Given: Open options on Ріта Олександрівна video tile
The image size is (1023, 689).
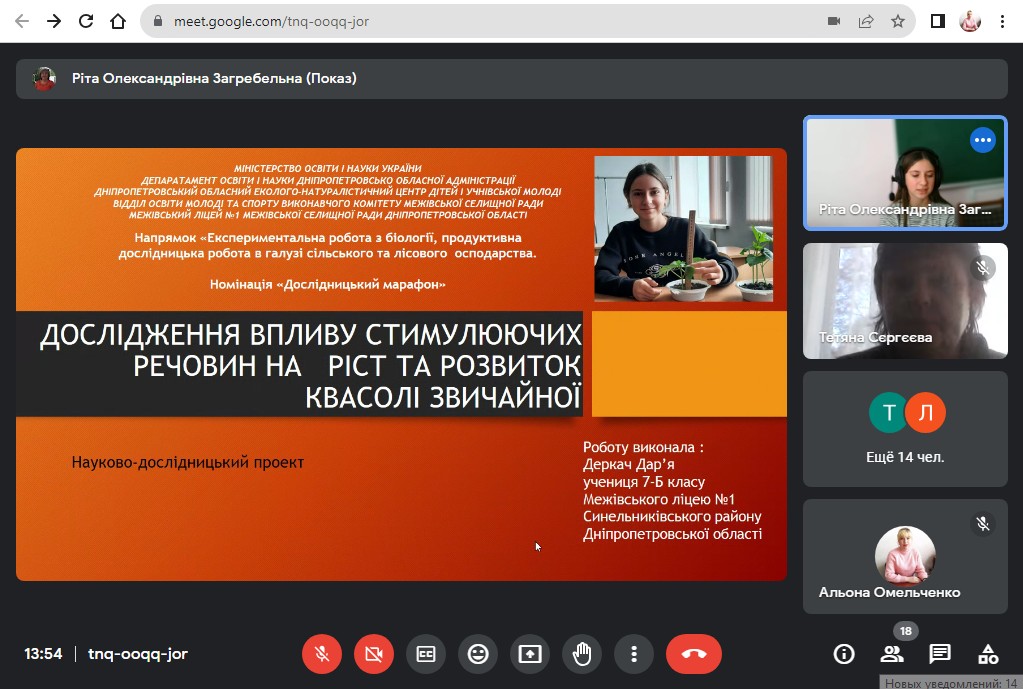Looking at the screenshot, I should (x=982, y=140).
